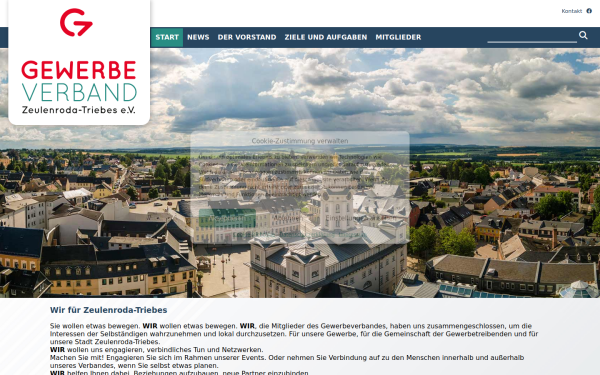Open the NEWS menu item

click(x=198, y=37)
